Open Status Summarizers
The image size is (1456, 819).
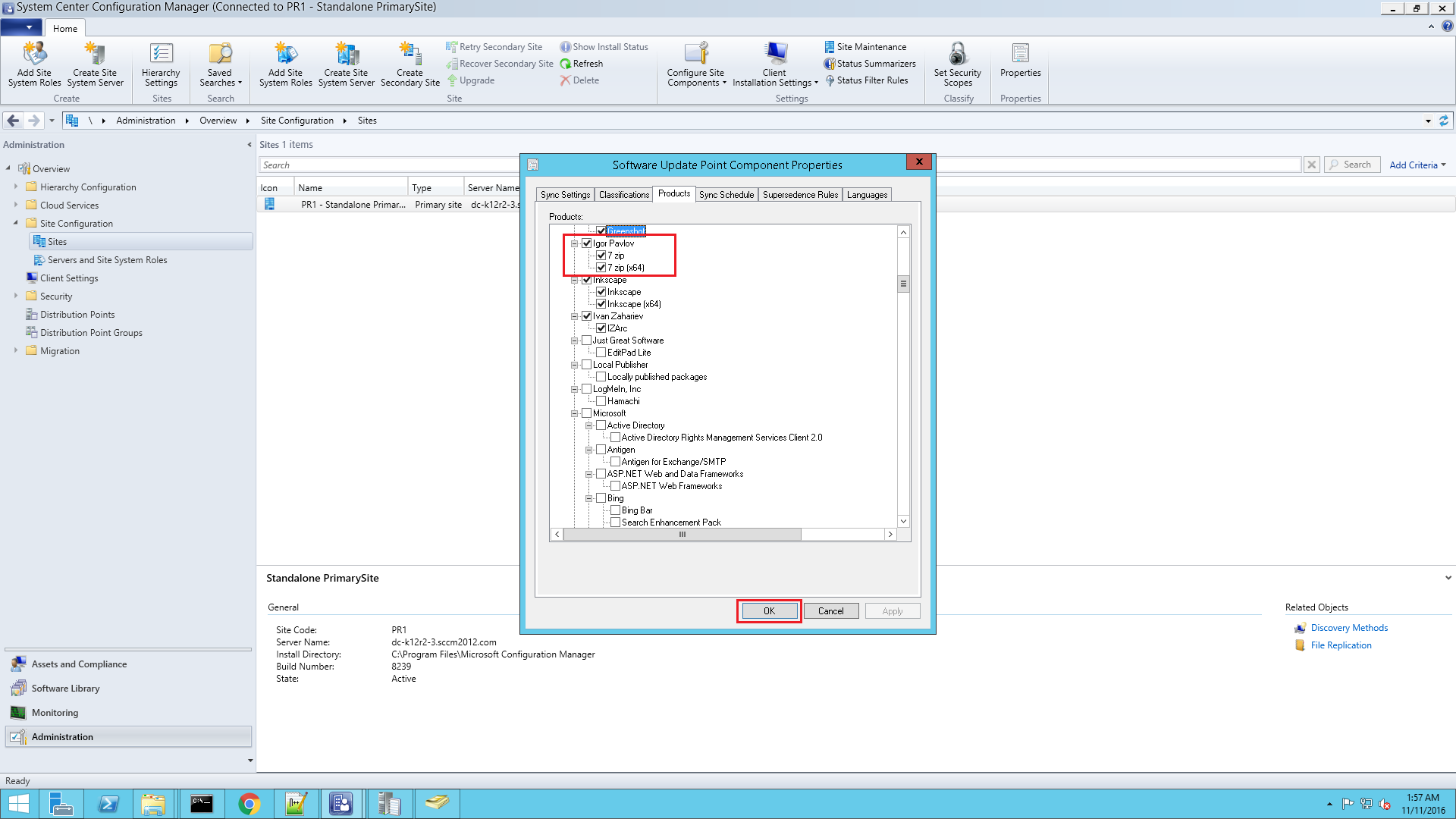click(x=875, y=64)
